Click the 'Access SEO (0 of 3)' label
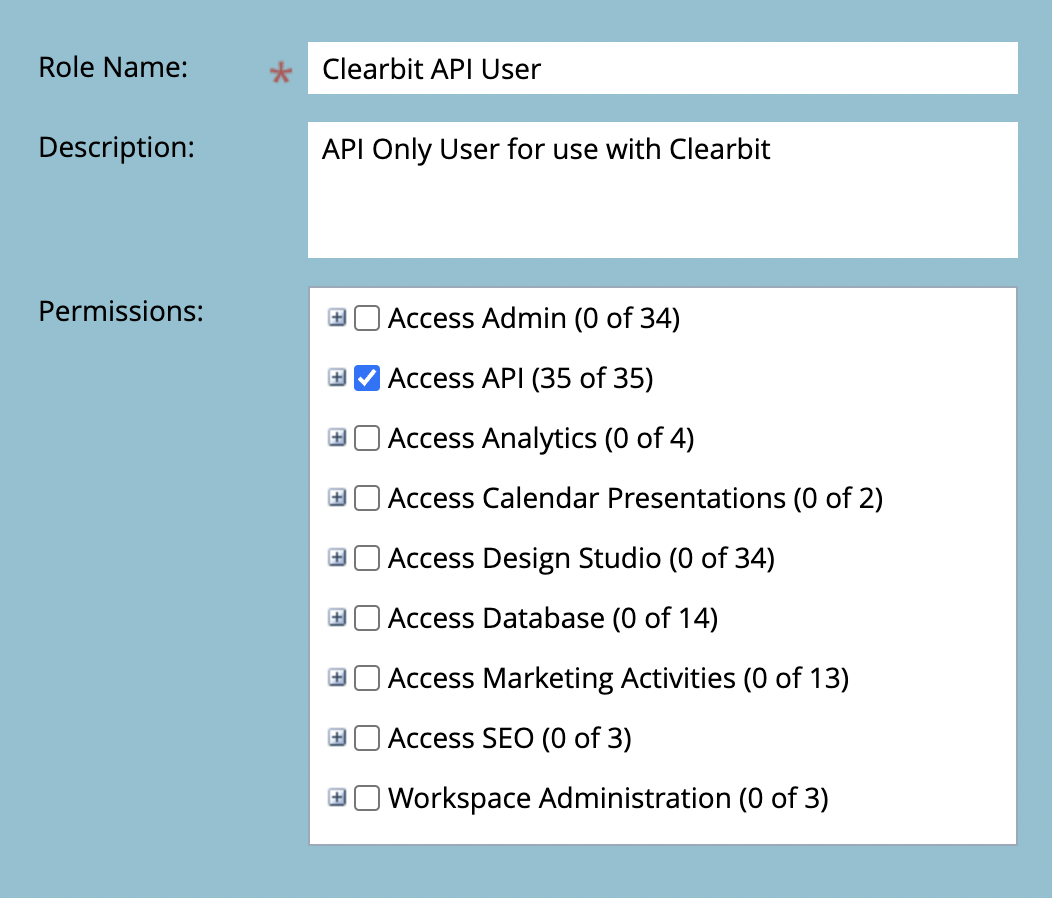The width and height of the screenshot is (1052, 898). [510, 738]
